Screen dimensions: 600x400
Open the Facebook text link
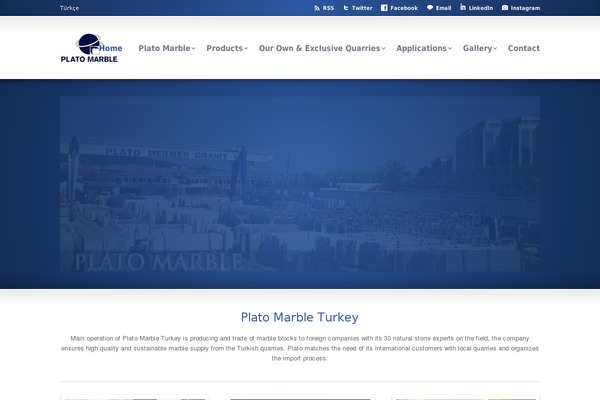tap(404, 8)
